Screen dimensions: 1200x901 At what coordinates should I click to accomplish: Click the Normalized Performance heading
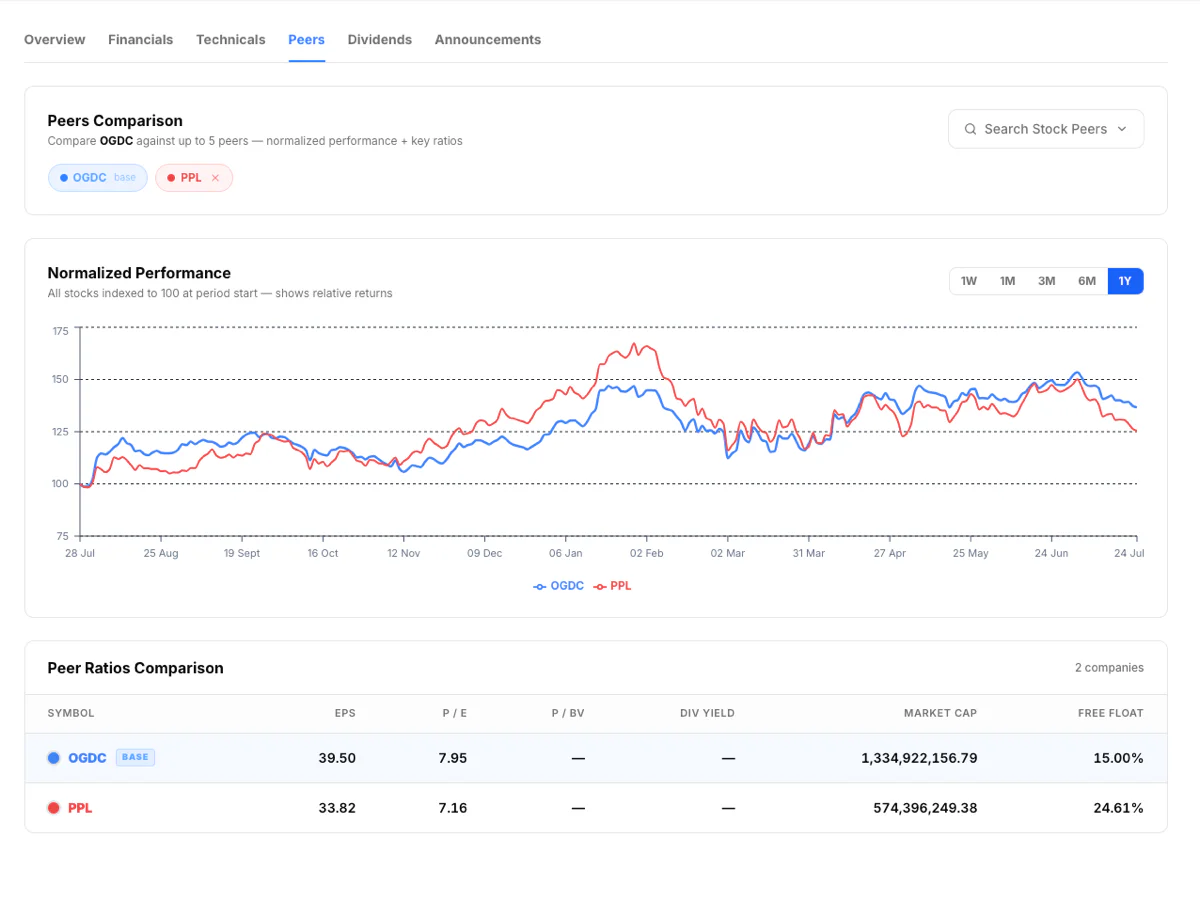(139, 273)
